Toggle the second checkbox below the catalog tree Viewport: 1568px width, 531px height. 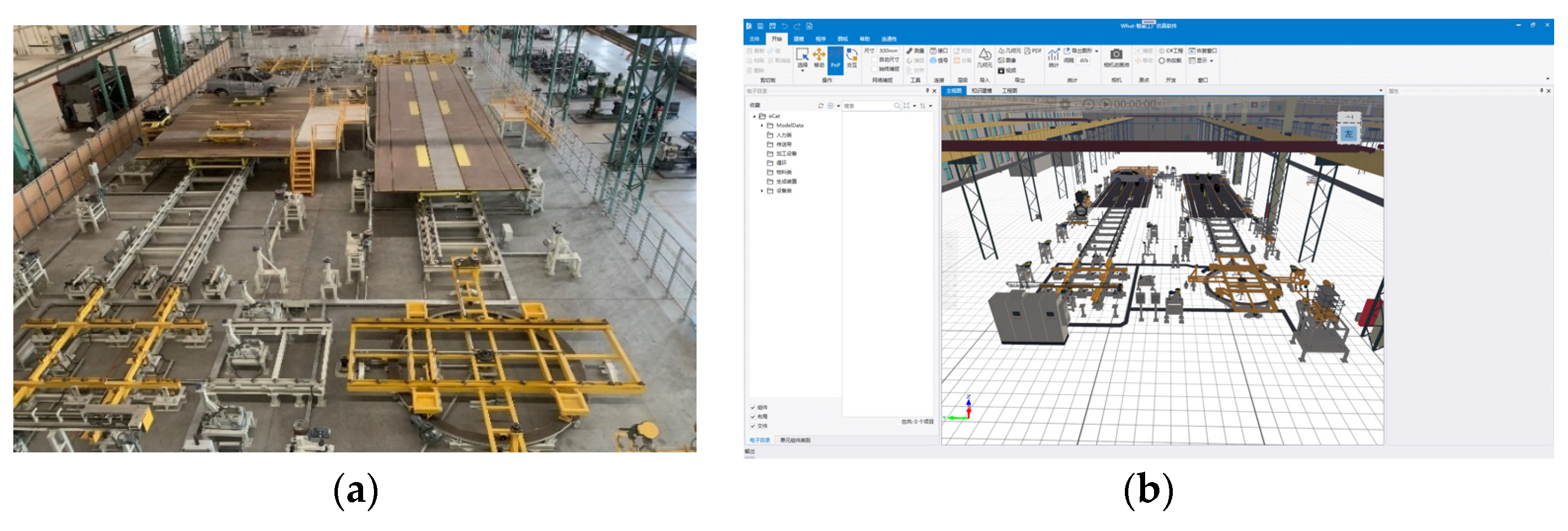[753, 416]
